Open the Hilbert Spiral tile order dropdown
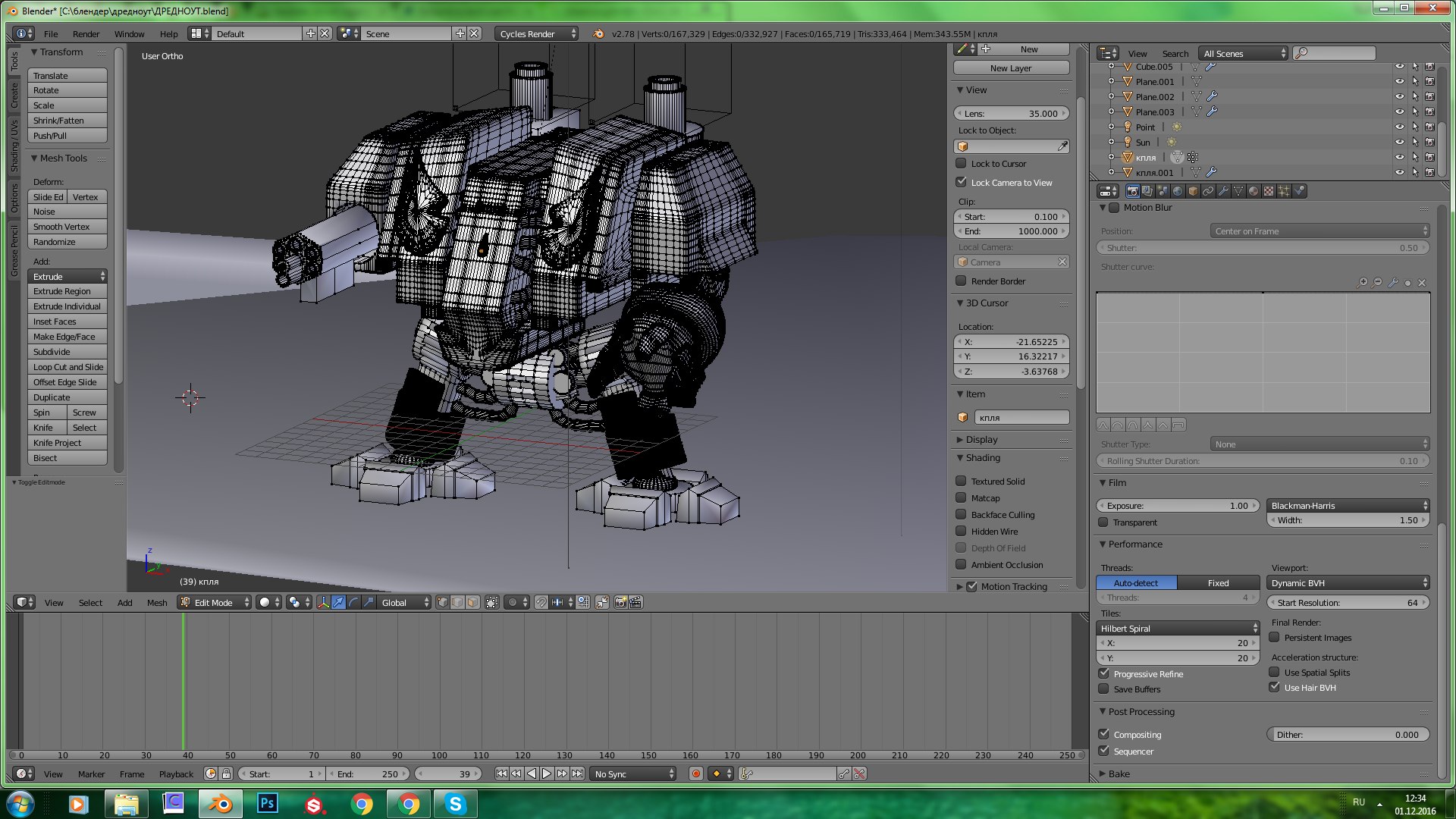1456x819 pixels. pyautogui.click(x=1178, y=629)
